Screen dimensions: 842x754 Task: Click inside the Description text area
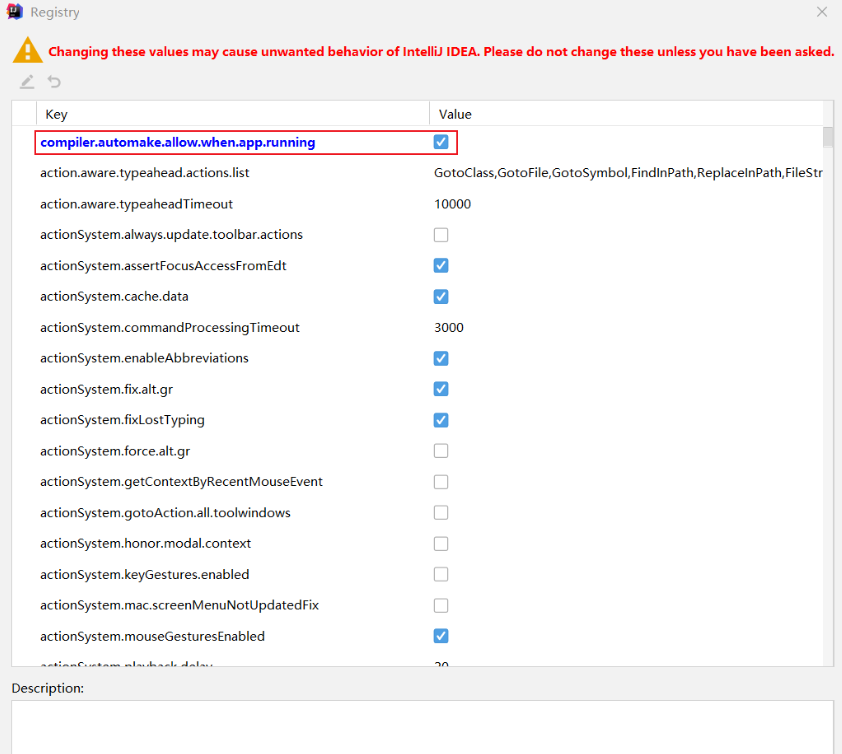(x=423, y=727)
